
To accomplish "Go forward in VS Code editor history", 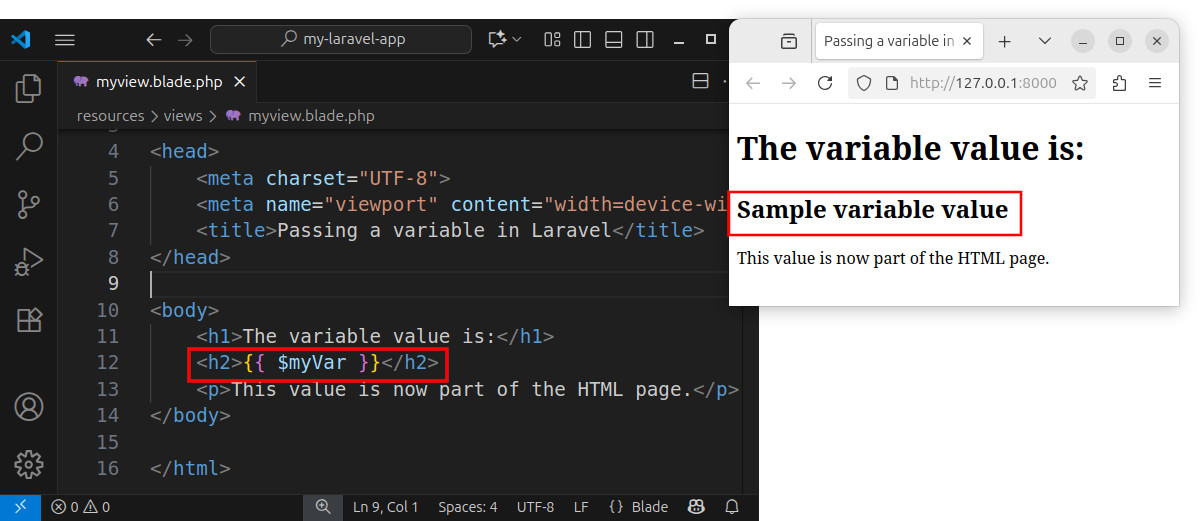I will click(184, 40).
